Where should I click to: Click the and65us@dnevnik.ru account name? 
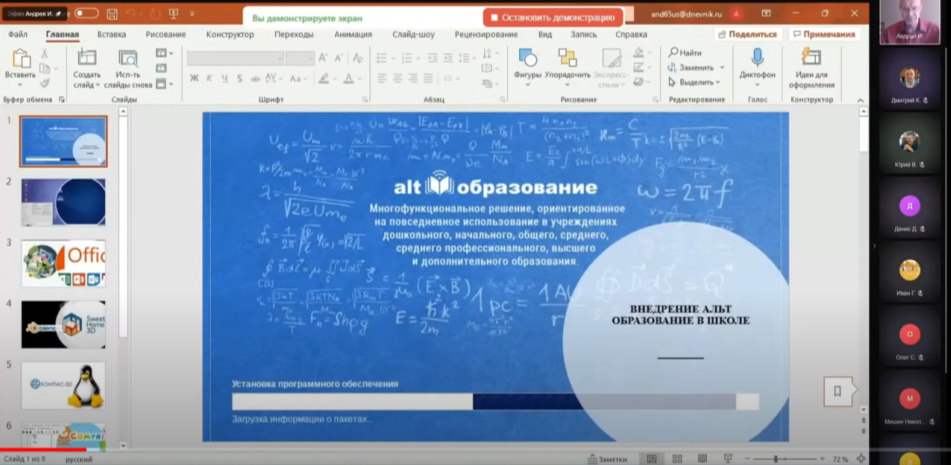pos(685,13)
